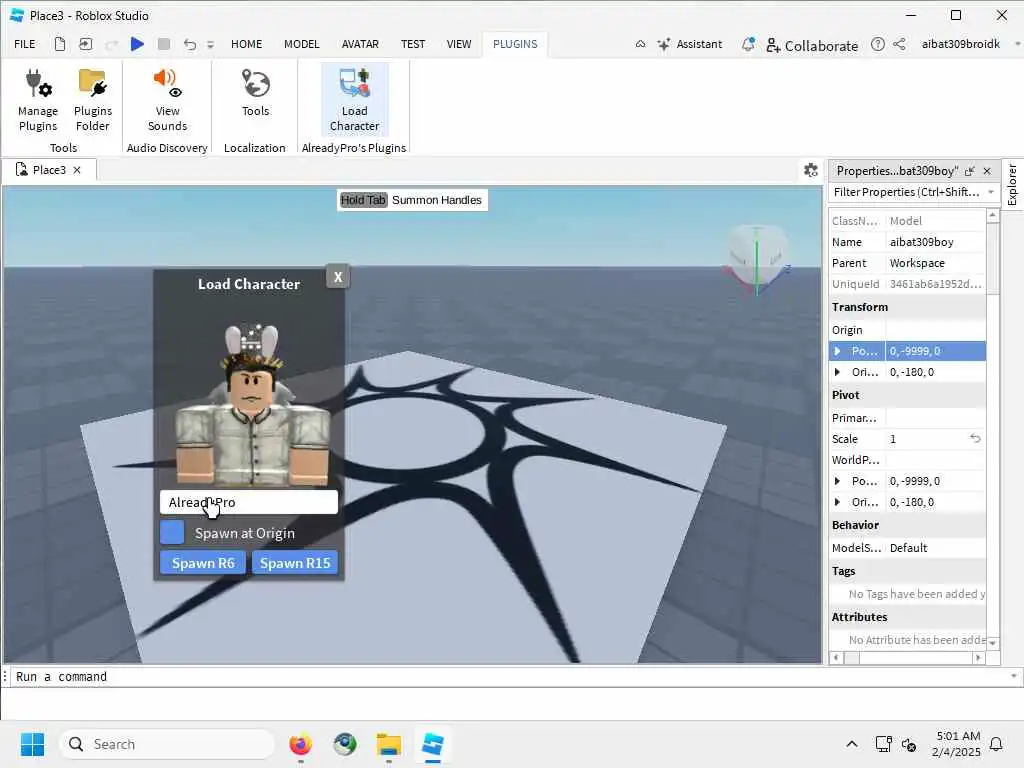
Task: Open Manage Plugins
Action: [38, 100]
